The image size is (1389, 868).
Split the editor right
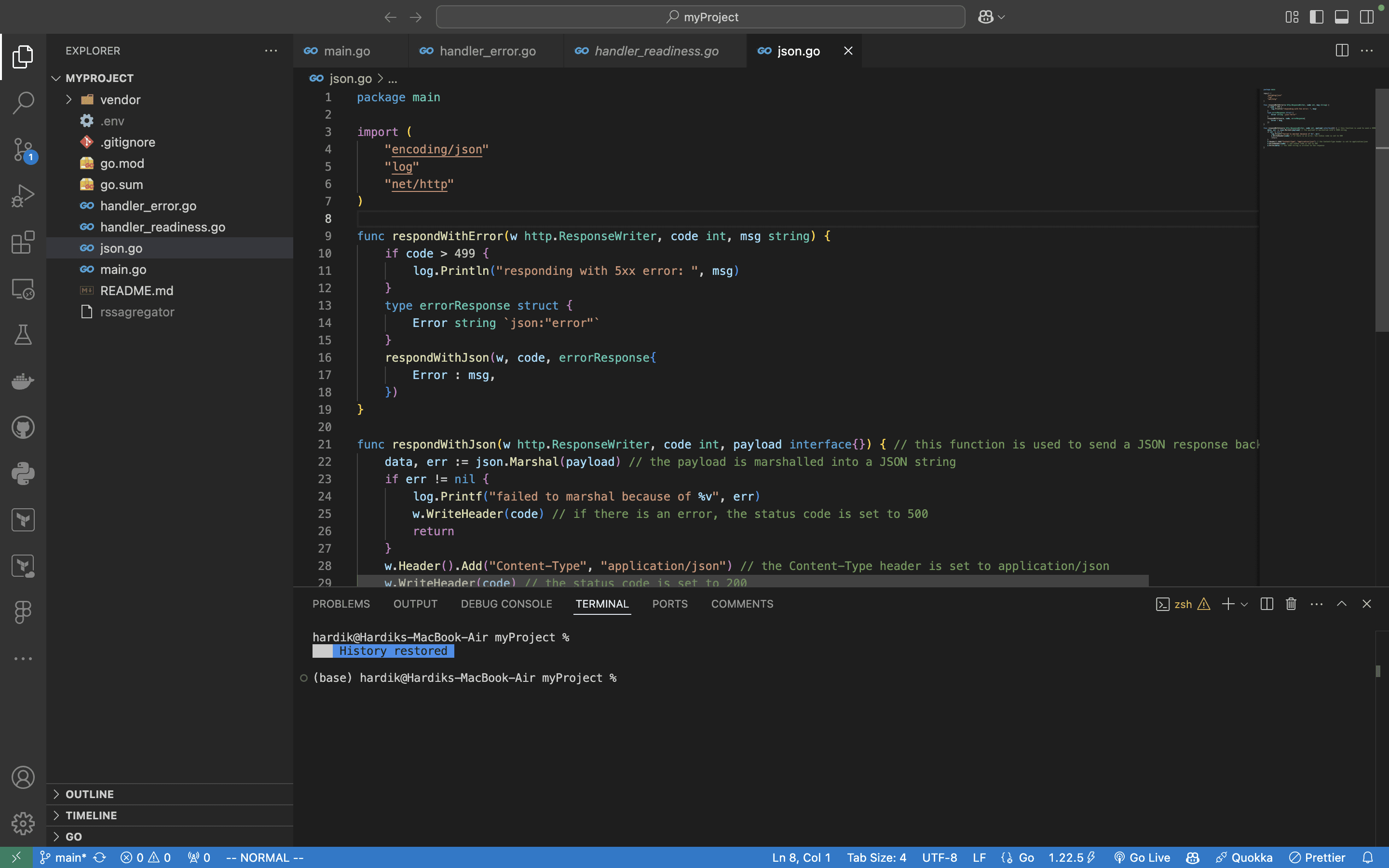(x=1341, y=51)
